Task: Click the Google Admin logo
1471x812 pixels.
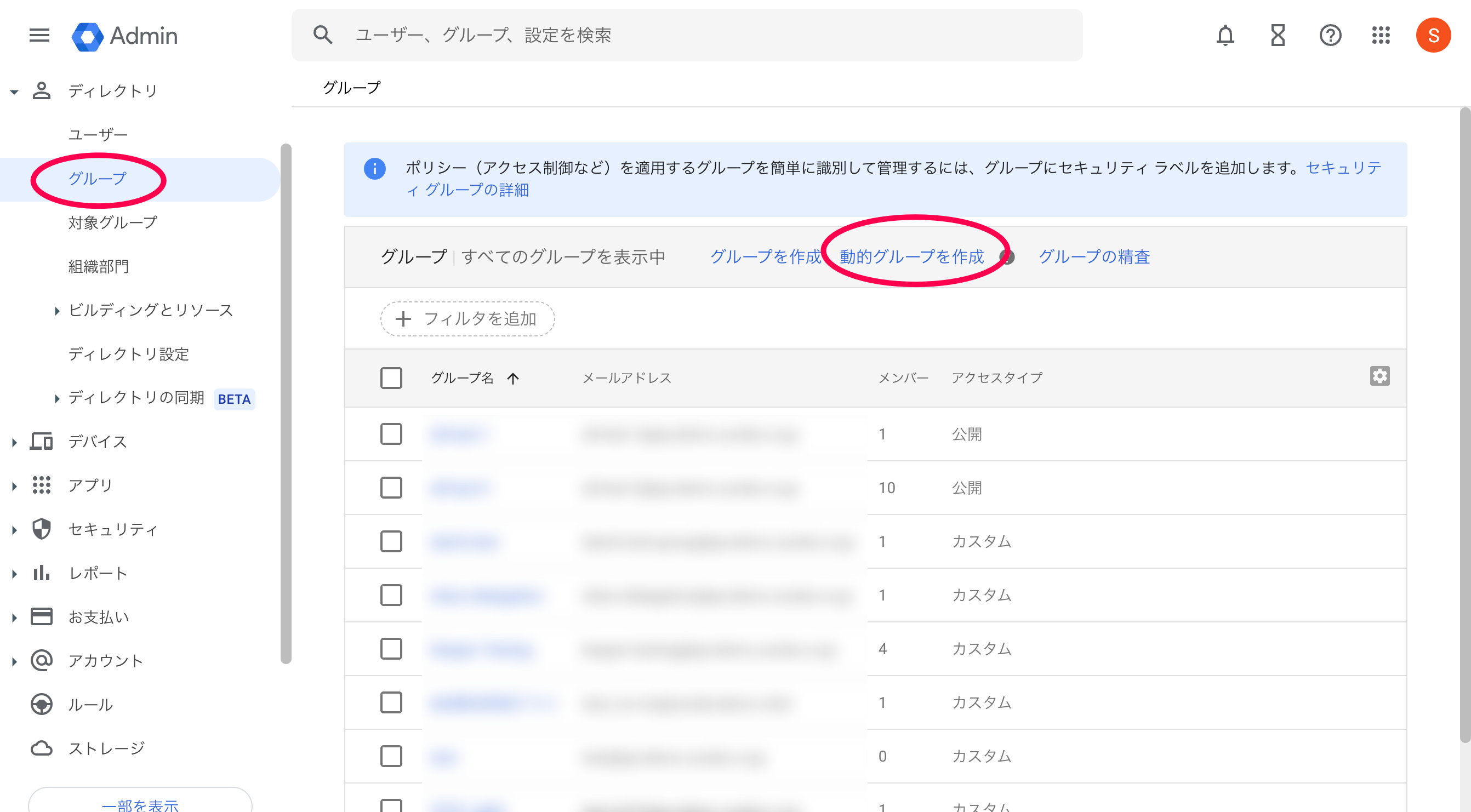Action: point(124,36)
